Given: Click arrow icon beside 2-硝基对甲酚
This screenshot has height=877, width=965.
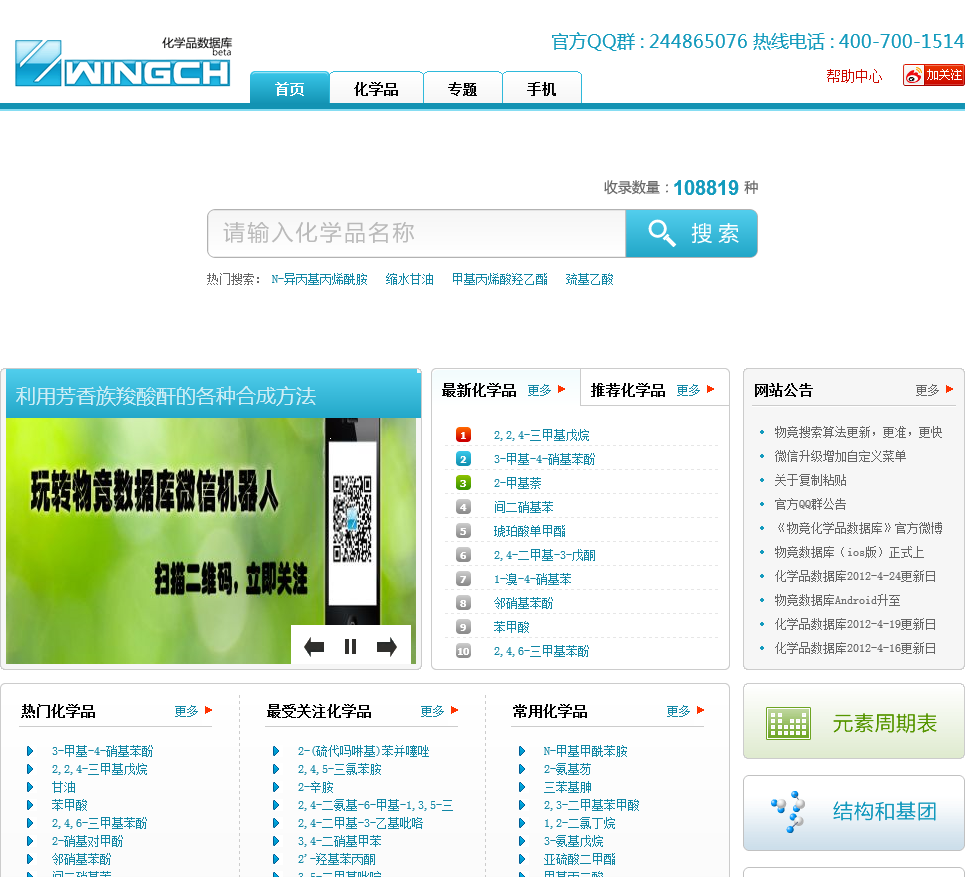Looking at the screenshot, I should point(30,841).
